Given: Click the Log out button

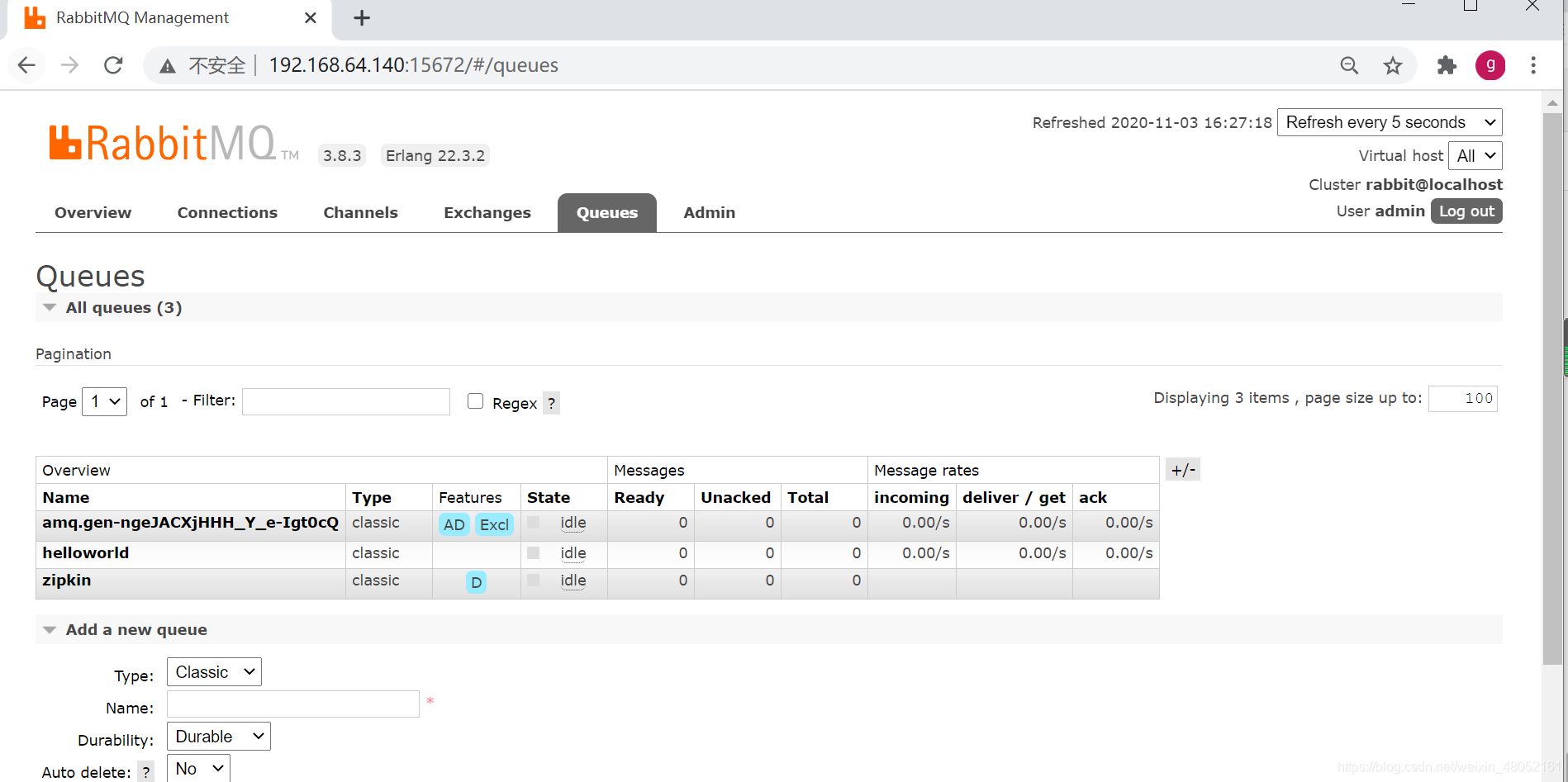Looking at the screenshot, I should click(1466, 211).
